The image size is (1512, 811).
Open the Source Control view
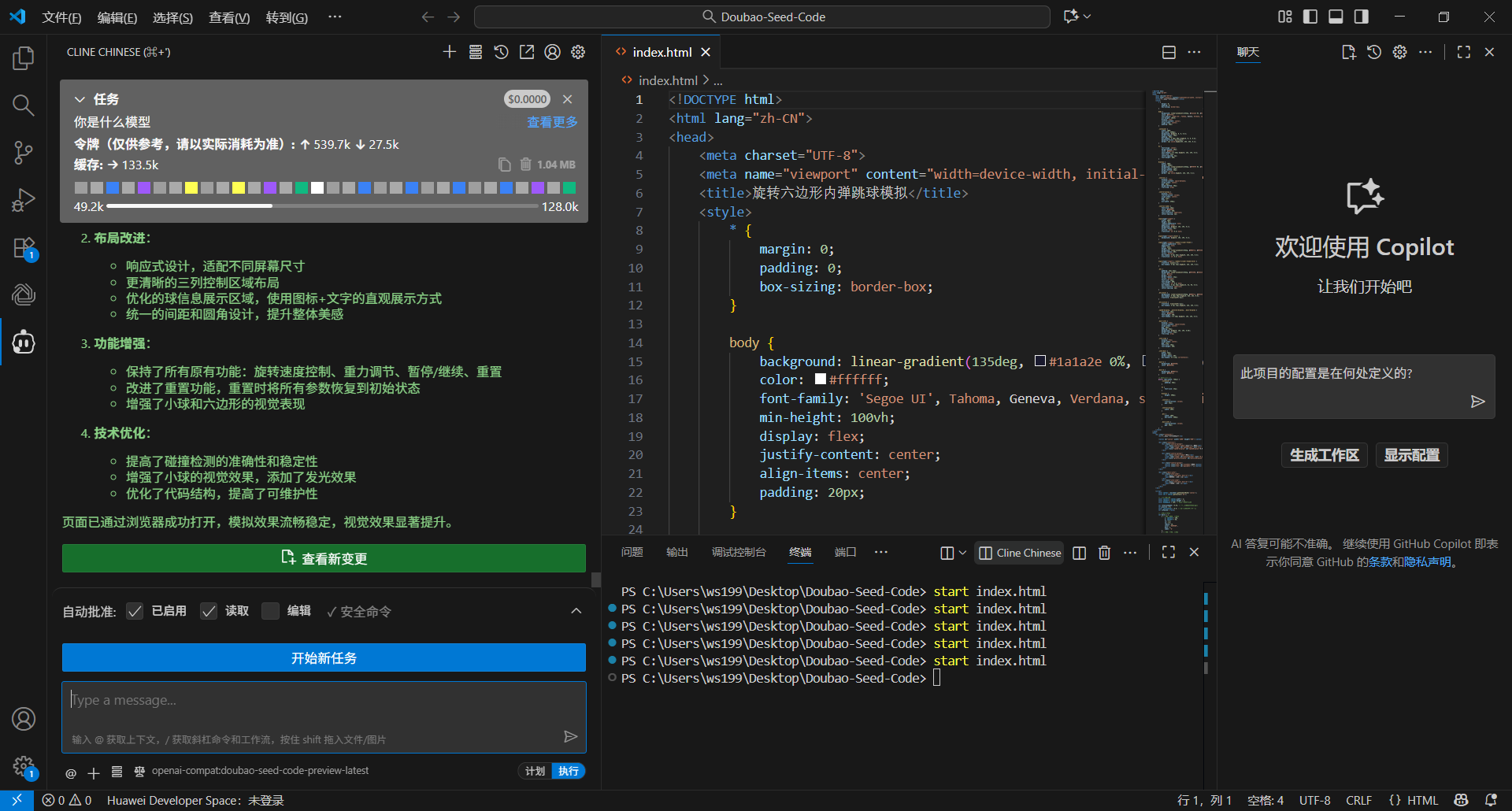[24, 153]
